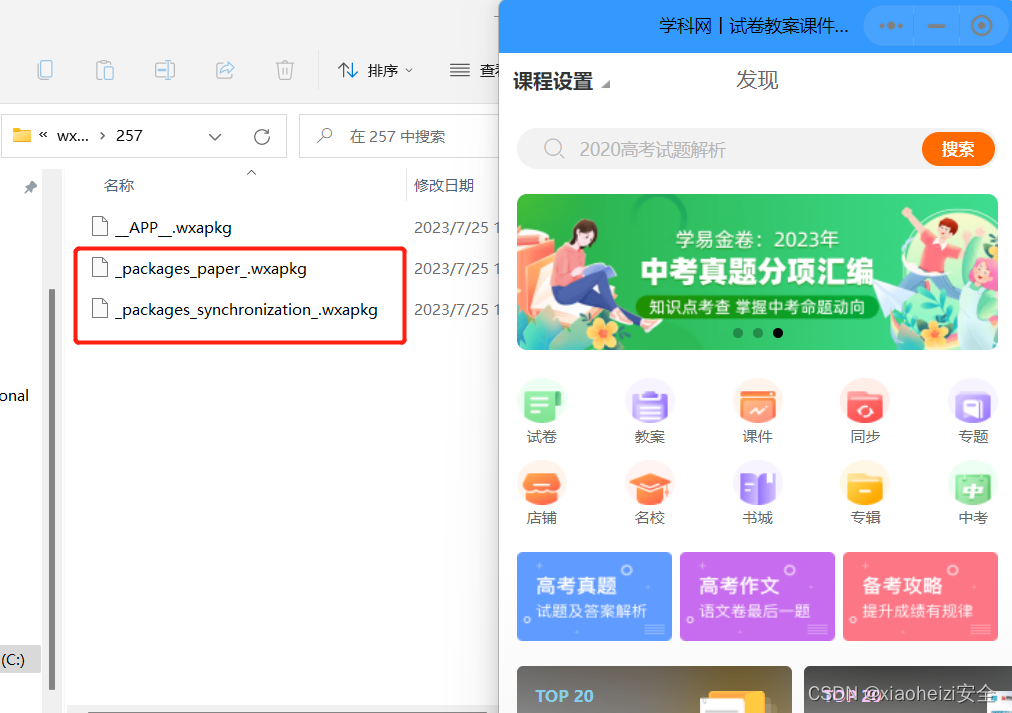1012x713 pixels.
Task: Open the 店铺 icon
Action: click(x=541, y=494)
